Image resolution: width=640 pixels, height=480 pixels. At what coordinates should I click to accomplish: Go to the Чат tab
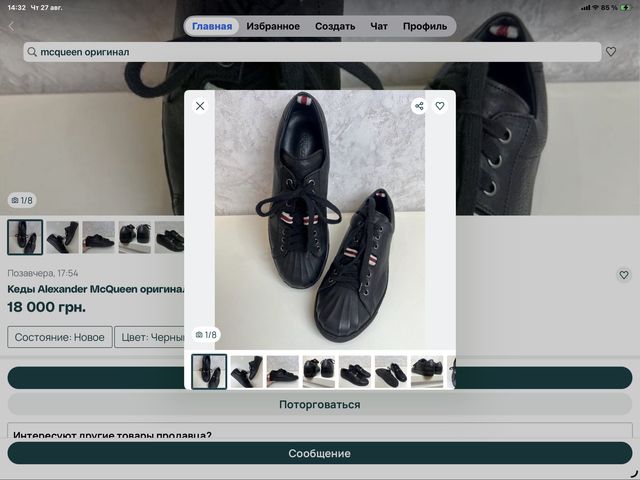pos(379,26)
